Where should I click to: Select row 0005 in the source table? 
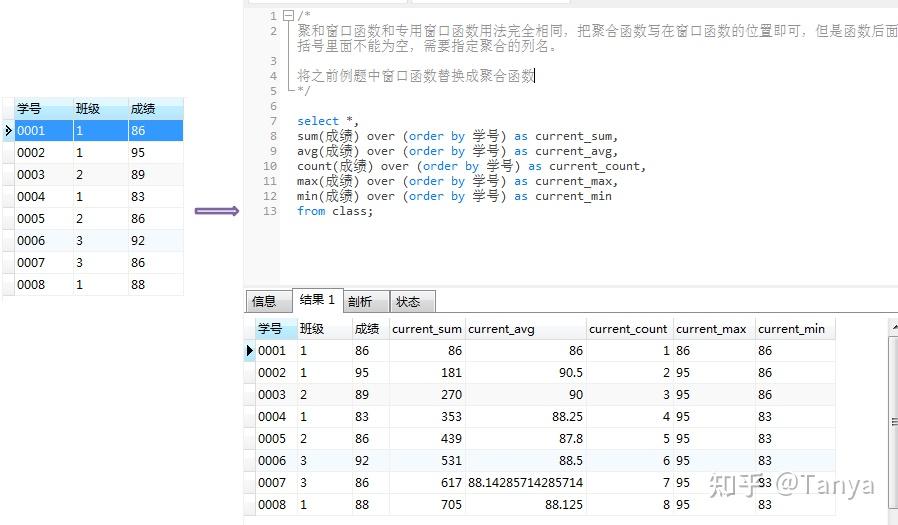coord(93,219)
